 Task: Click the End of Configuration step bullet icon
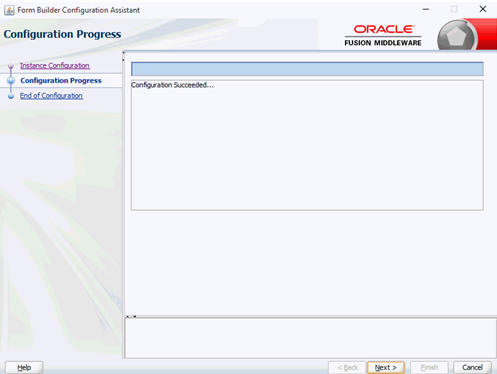(x=11, y=96)
